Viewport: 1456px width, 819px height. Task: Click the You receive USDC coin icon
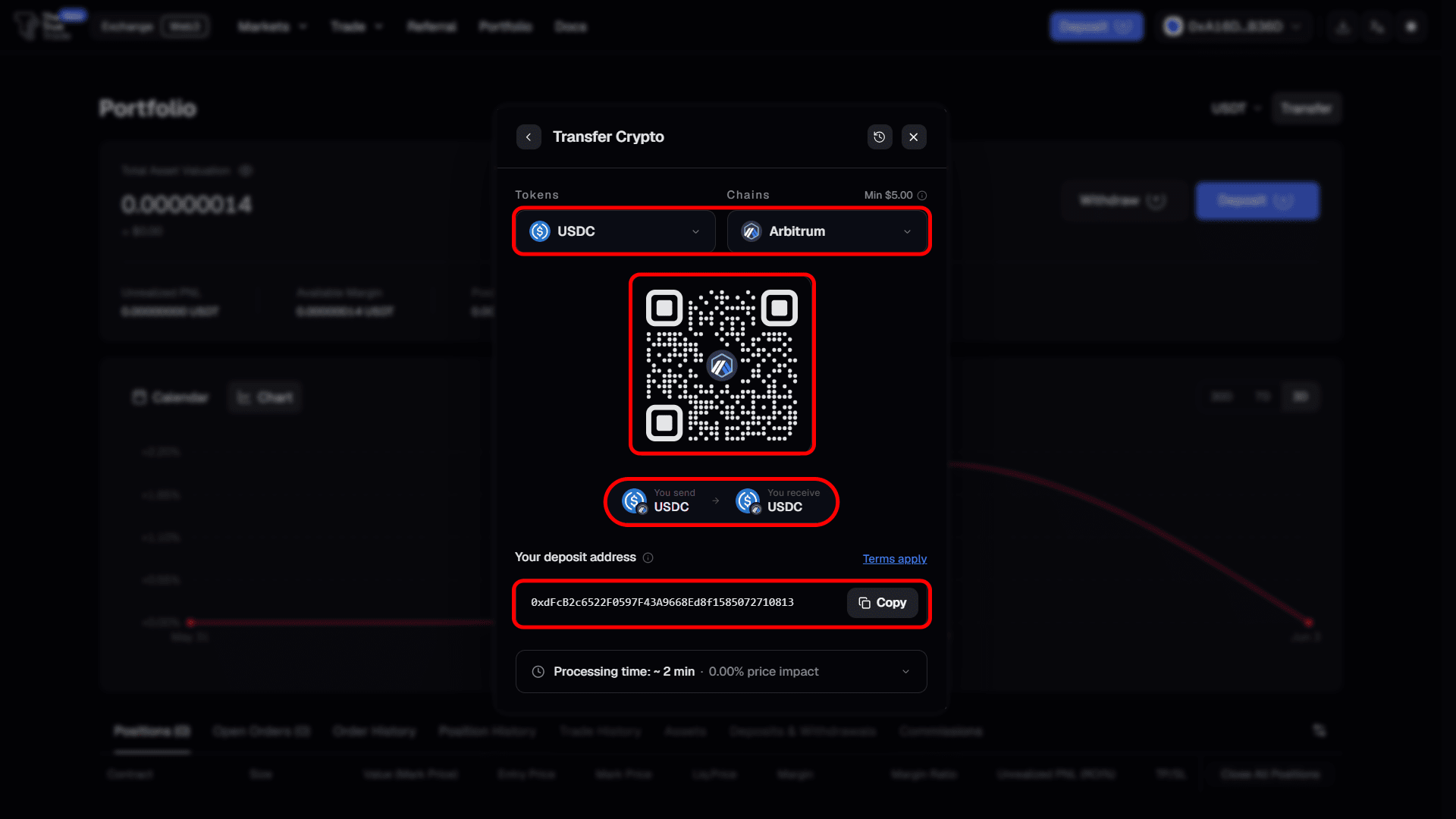[748, 501]
